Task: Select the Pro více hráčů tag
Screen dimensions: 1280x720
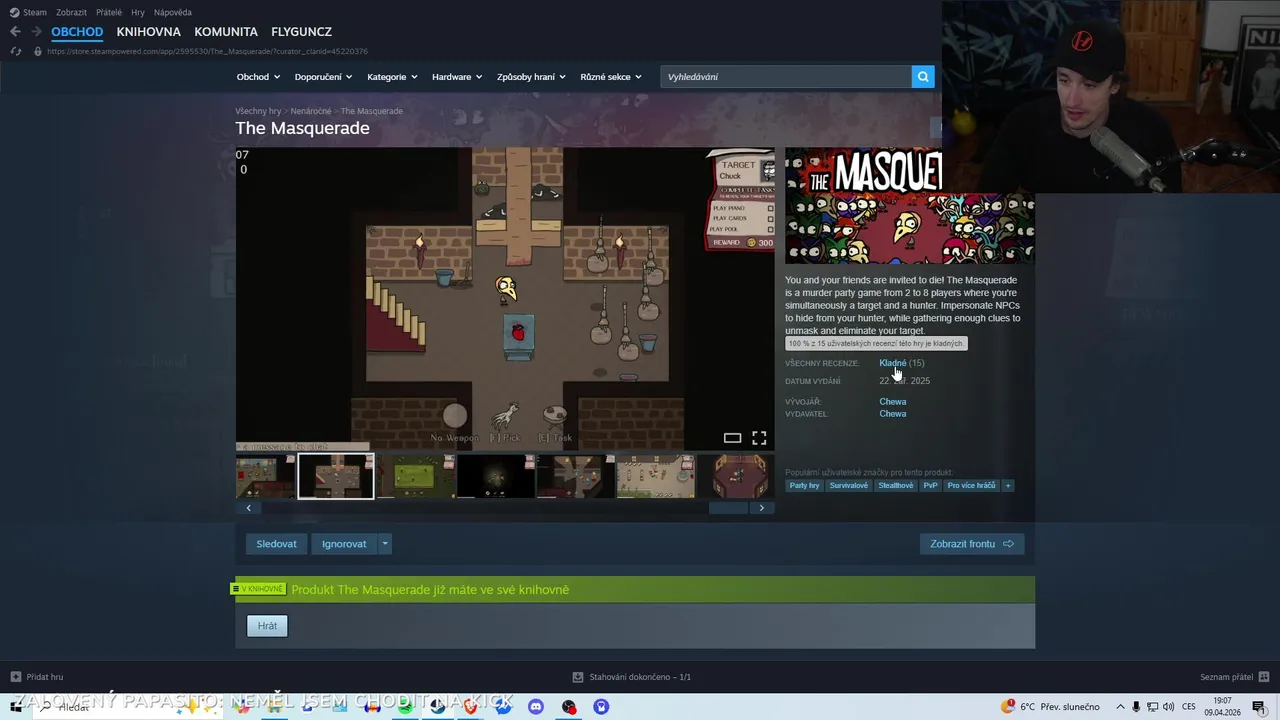Action: coord(971,485)
